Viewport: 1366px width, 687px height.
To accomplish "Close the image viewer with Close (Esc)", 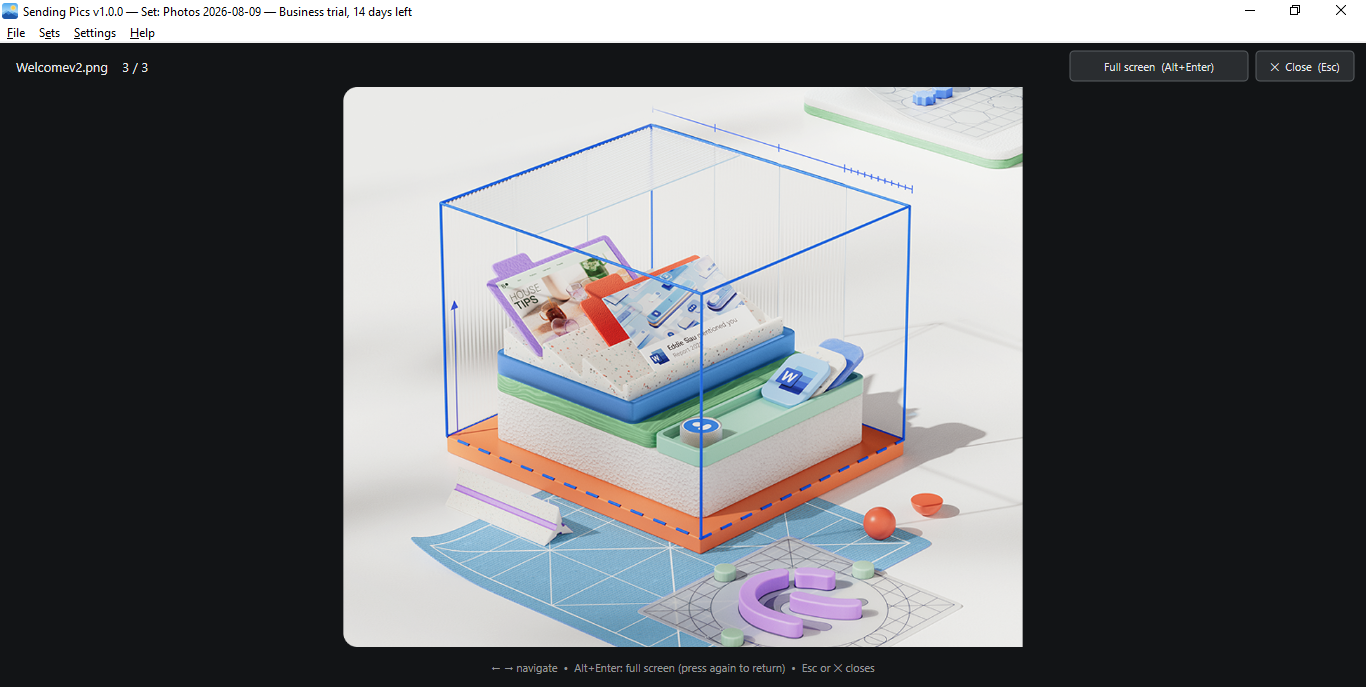I will click(x=1305, y=67).
